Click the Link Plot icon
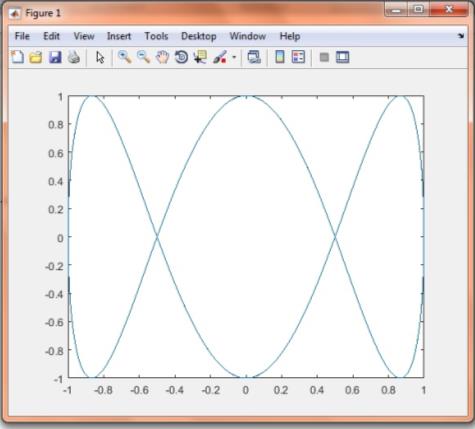Viewport: 475px width, 429px height. point(254,57)
